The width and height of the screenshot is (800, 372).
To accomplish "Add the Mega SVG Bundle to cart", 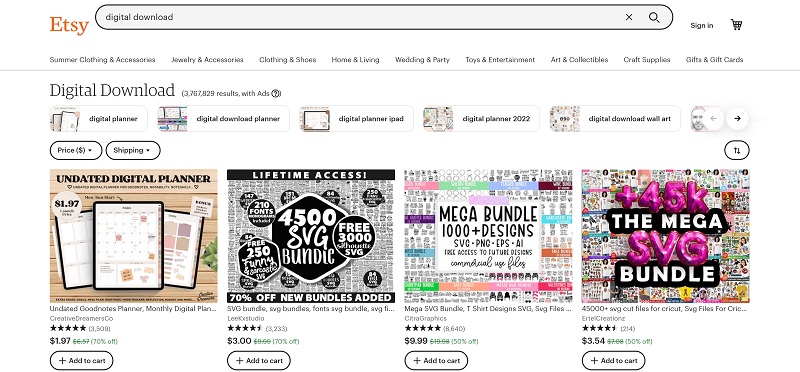I will (x=436, y=360).
